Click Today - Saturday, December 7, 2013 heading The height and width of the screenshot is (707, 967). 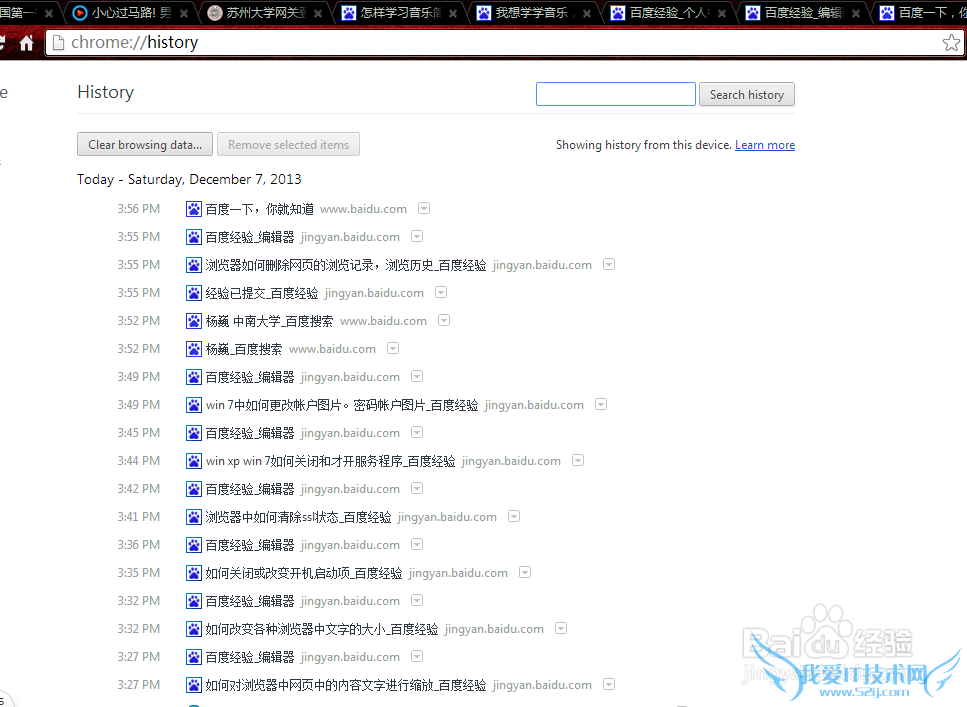pyautogui.click(x=189, y=180)
